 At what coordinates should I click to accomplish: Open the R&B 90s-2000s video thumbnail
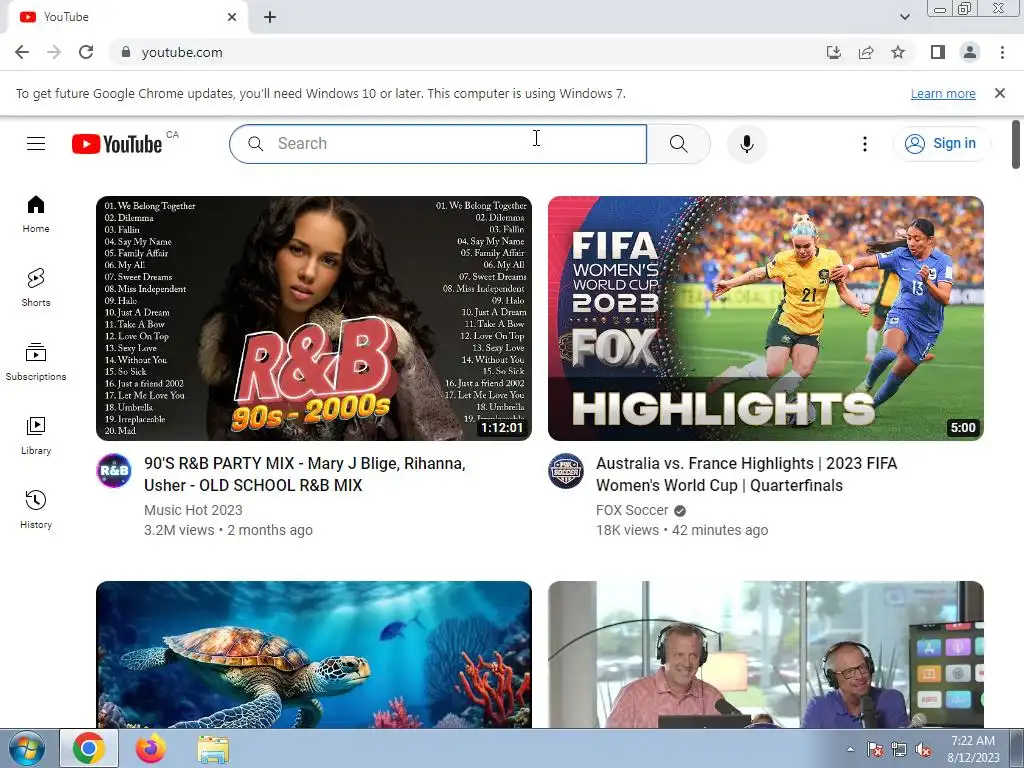pos(313,318)
